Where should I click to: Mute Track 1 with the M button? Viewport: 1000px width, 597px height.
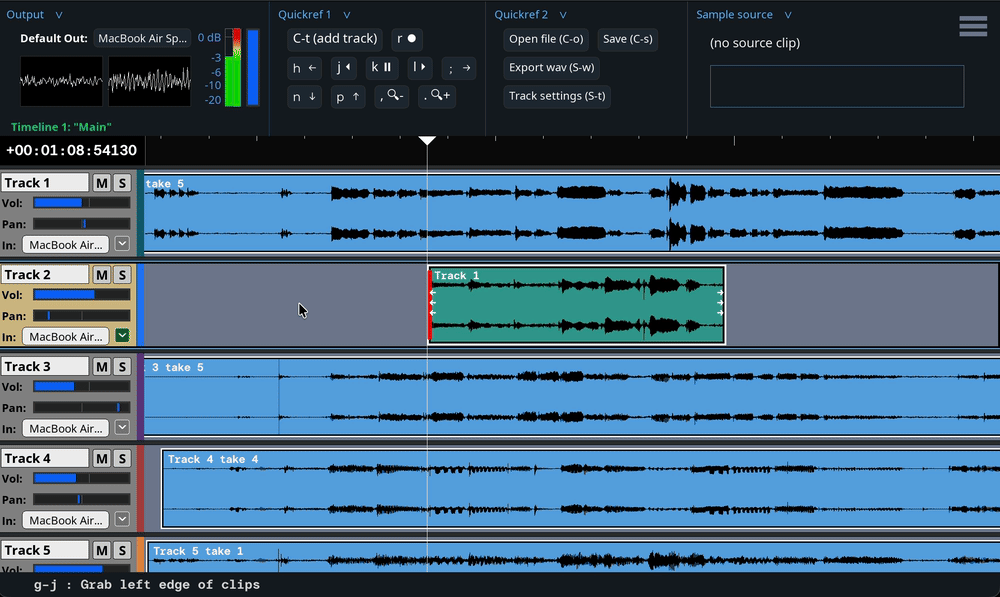coord(101,183)
